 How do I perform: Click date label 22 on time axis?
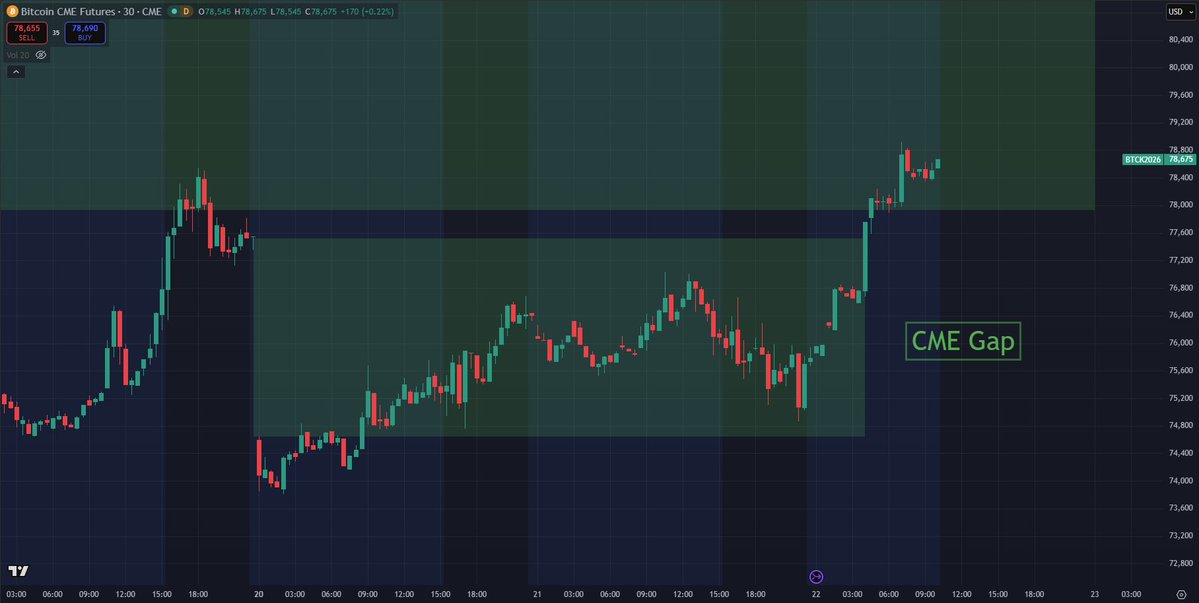[816, 594]
